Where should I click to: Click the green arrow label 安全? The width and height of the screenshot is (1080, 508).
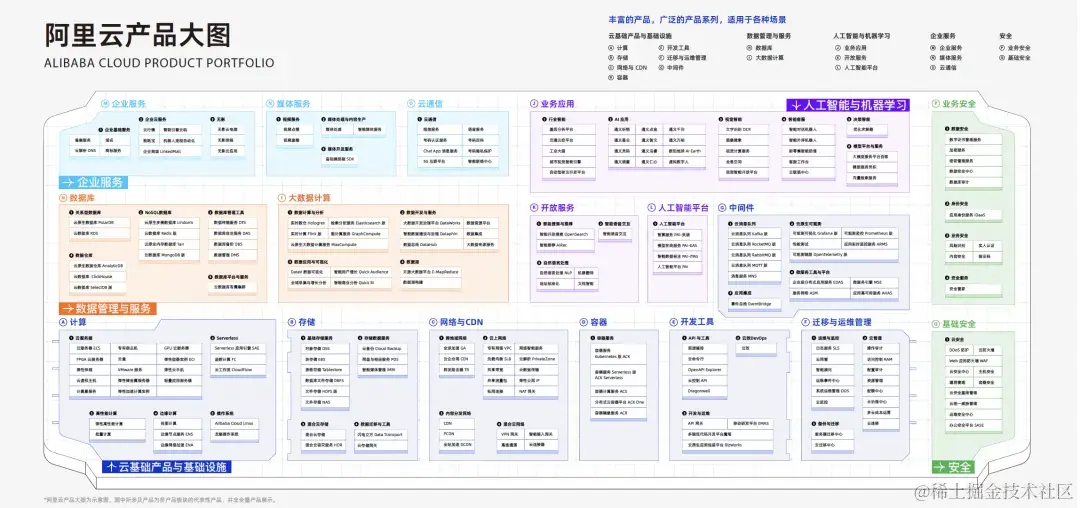tap(953, 467)
